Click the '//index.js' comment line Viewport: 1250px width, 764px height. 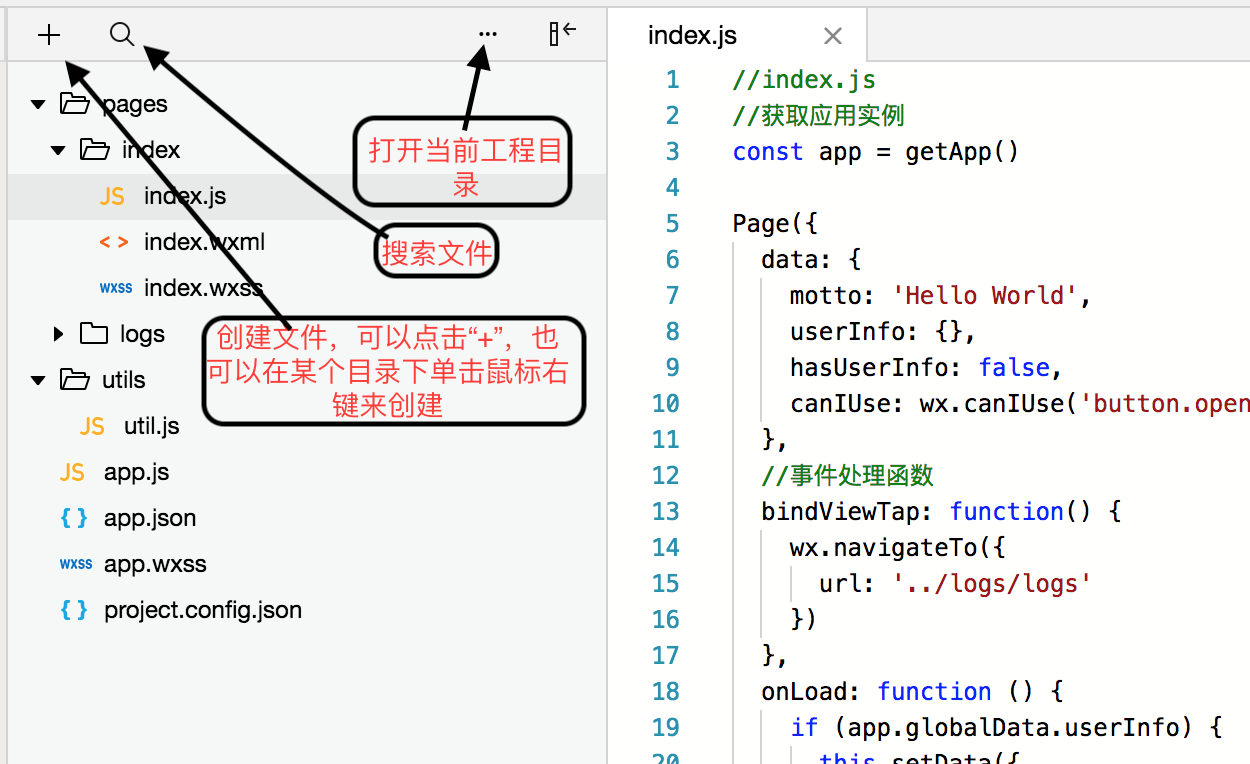tap(804, 79)
